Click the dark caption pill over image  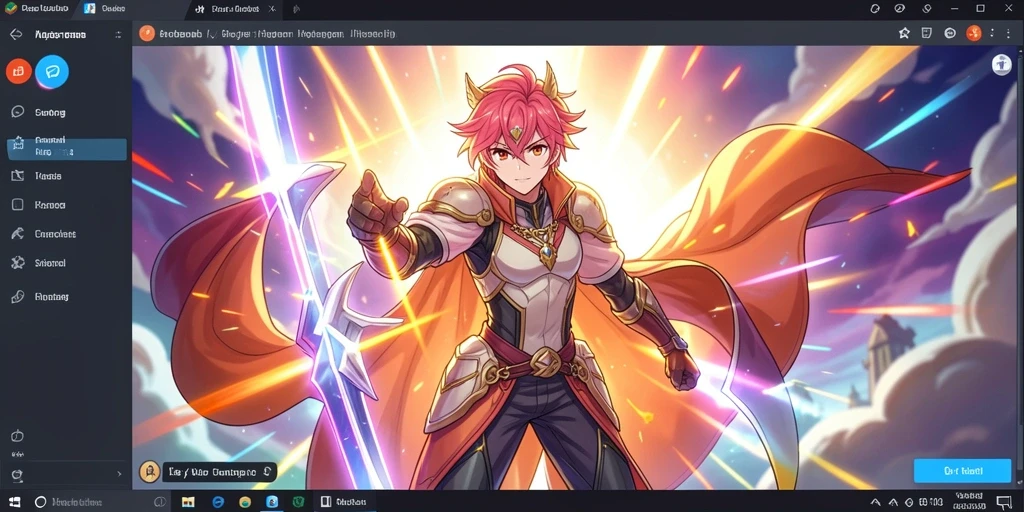tap(219, 472)
